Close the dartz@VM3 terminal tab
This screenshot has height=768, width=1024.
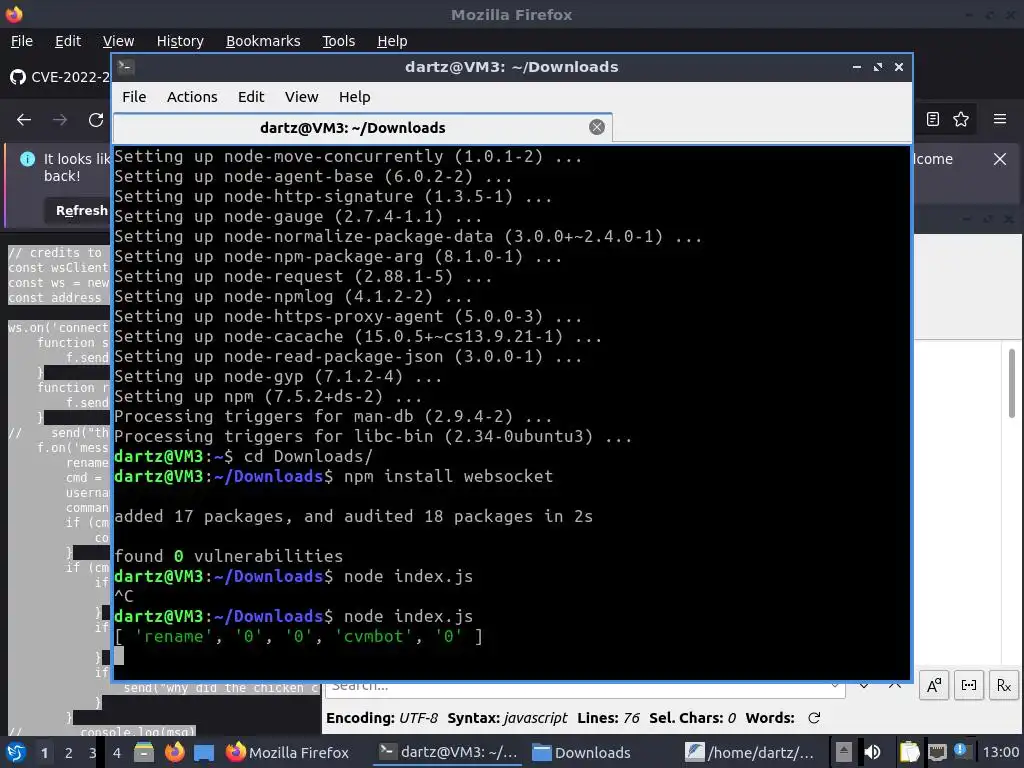[x=596, y=127]
